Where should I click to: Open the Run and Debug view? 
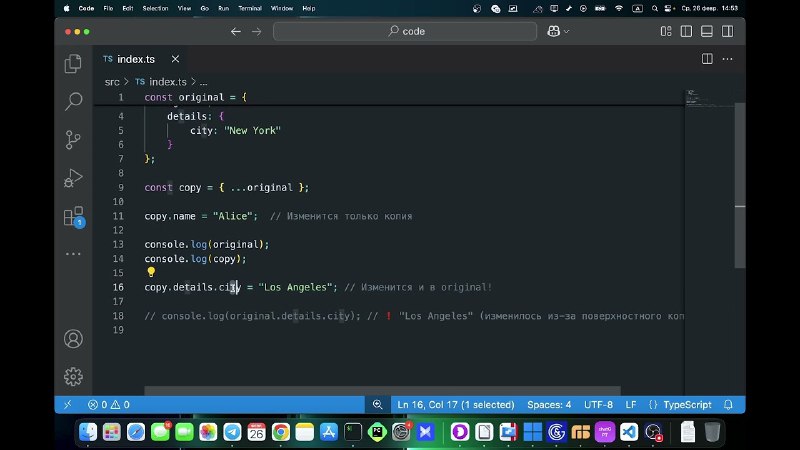pos(73,178)
